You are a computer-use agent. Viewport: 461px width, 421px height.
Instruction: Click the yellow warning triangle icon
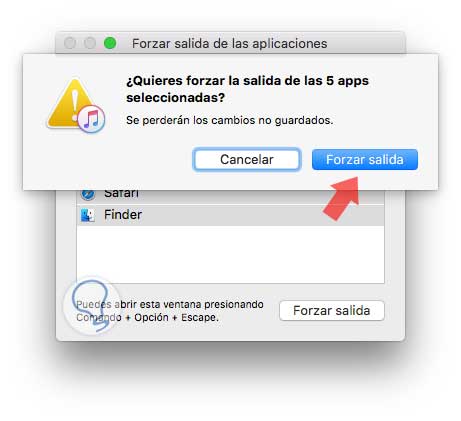[71, 104]
